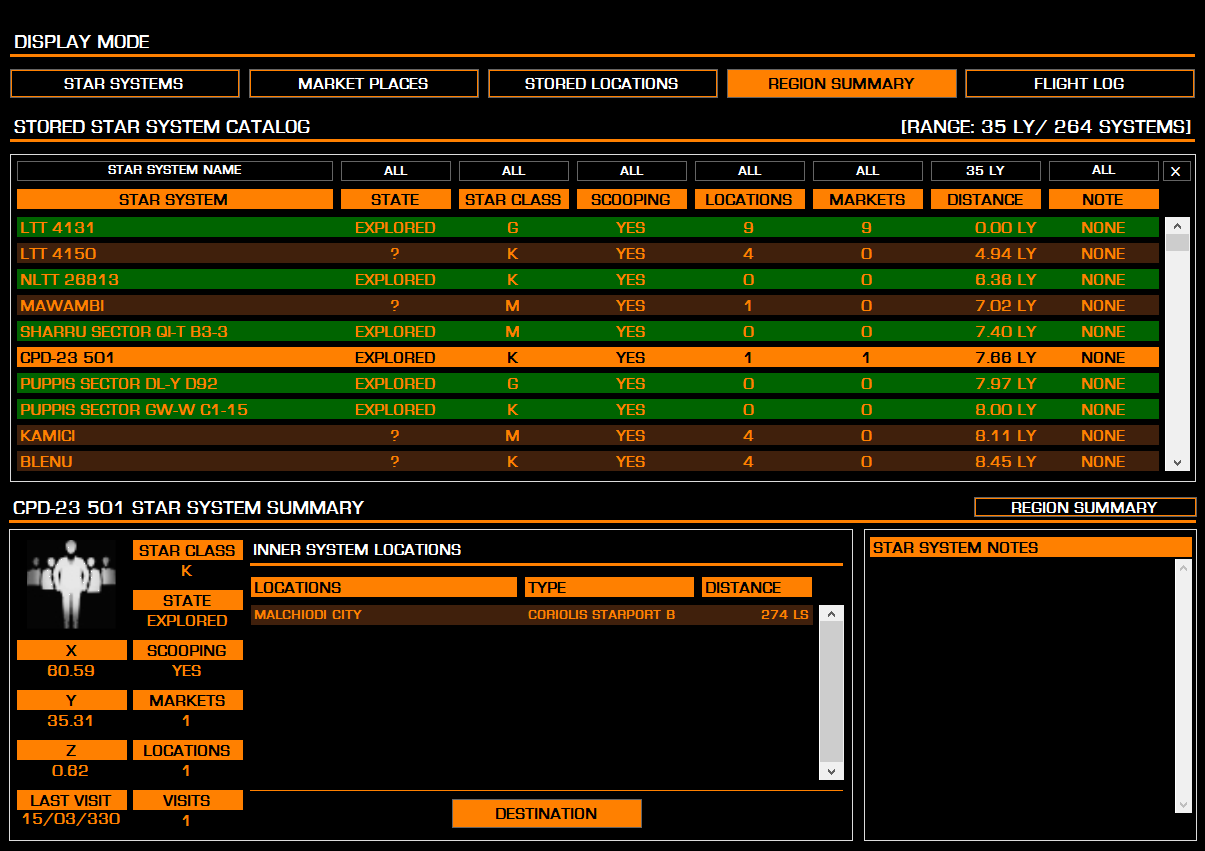Click the Z coordinate value 0.62
The height and width of the screenshot is (851, 1205).
(71, 770)
